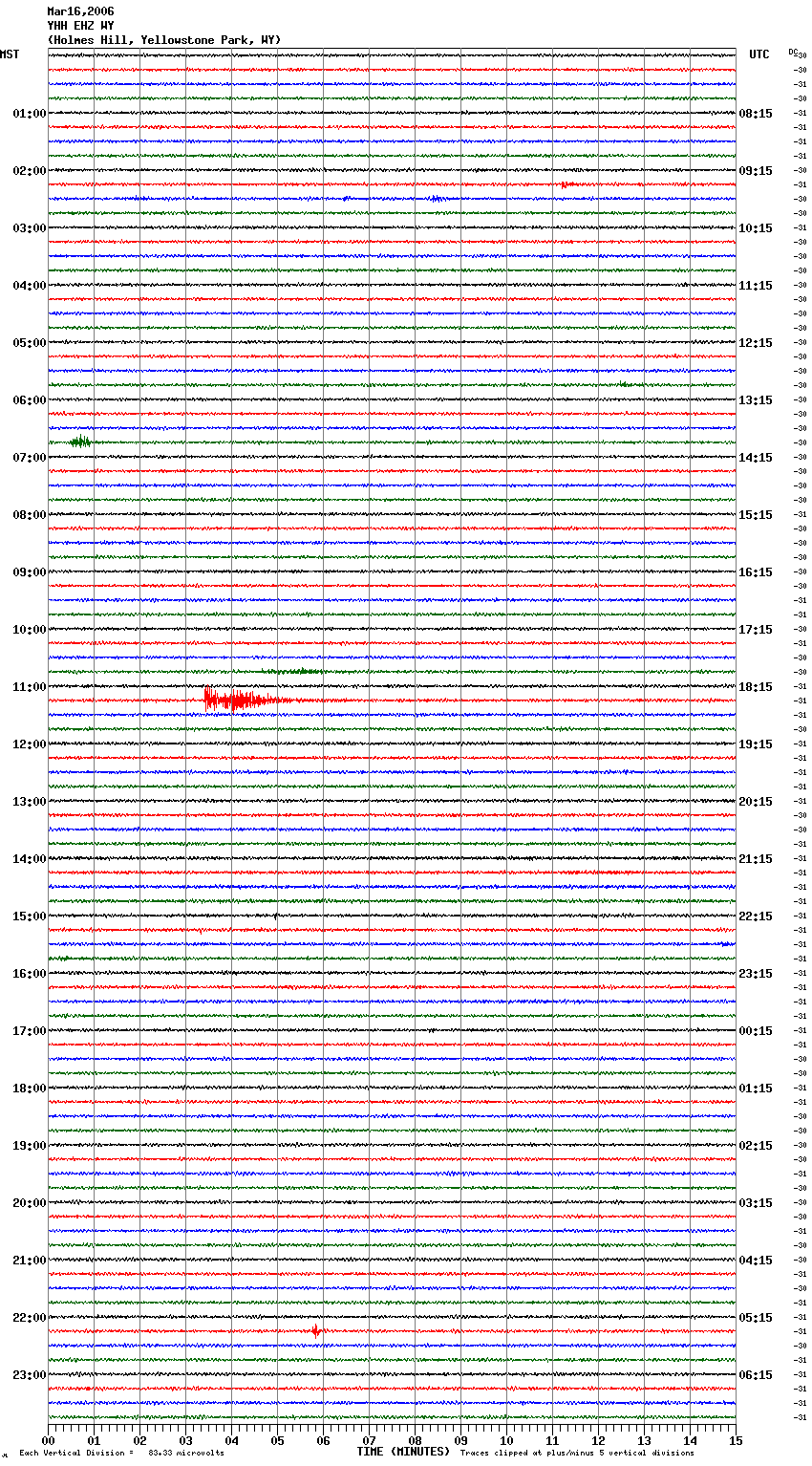
Task: Click the green burst before 07:00
Action: [x=80, y=442]
